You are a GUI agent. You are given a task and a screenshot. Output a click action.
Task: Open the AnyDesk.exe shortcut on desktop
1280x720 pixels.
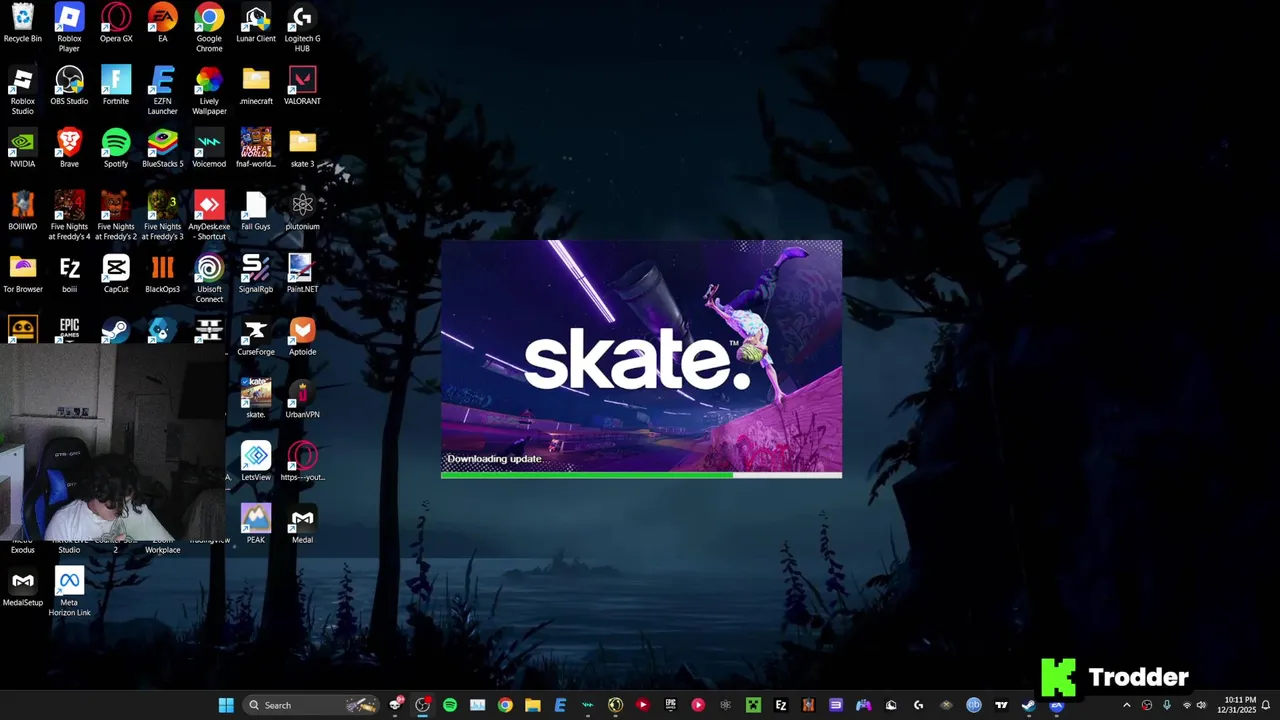pyautogui.click(x=209, y=216)
